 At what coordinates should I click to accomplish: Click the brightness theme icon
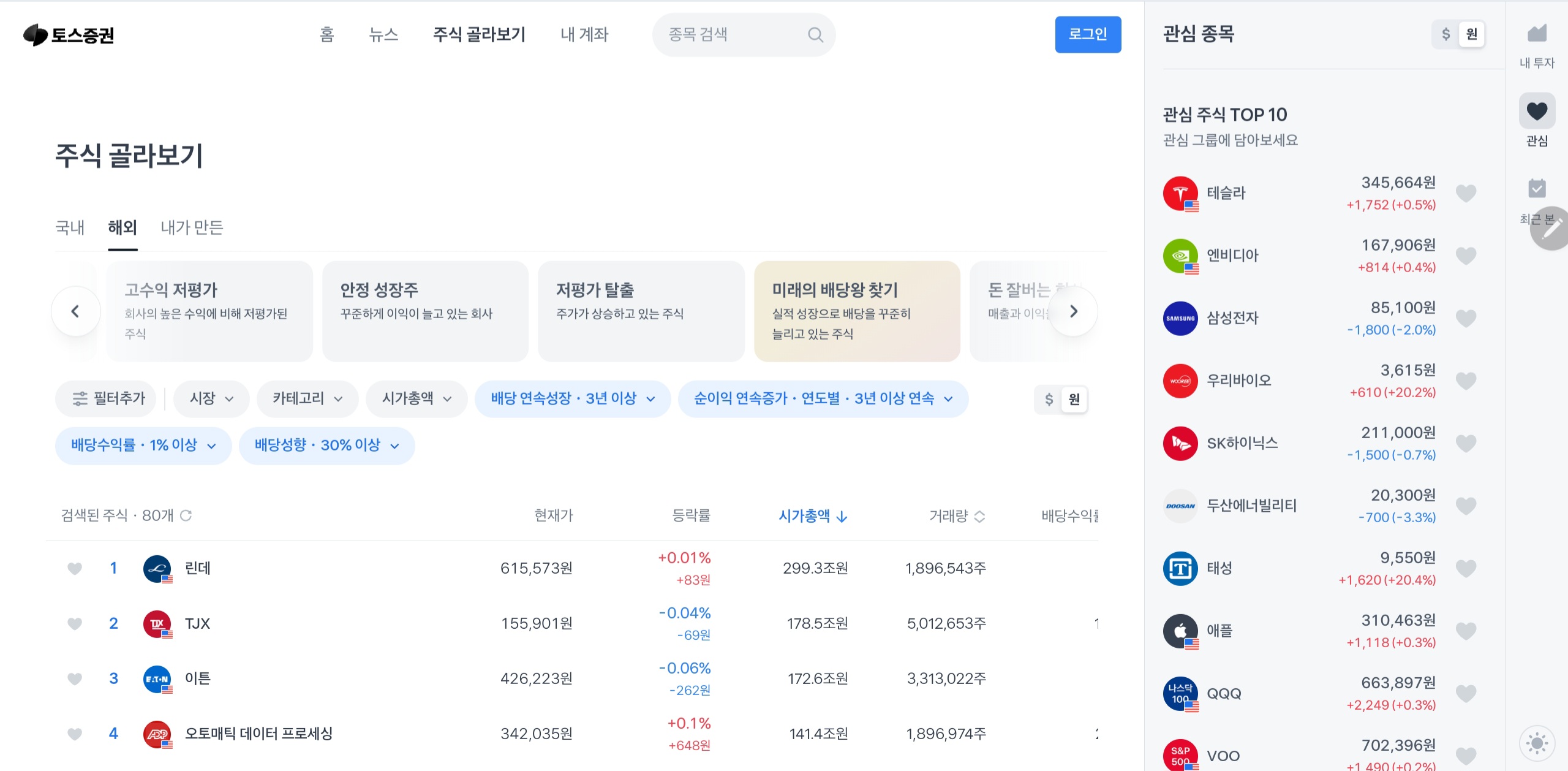[x=1536, y=743]
